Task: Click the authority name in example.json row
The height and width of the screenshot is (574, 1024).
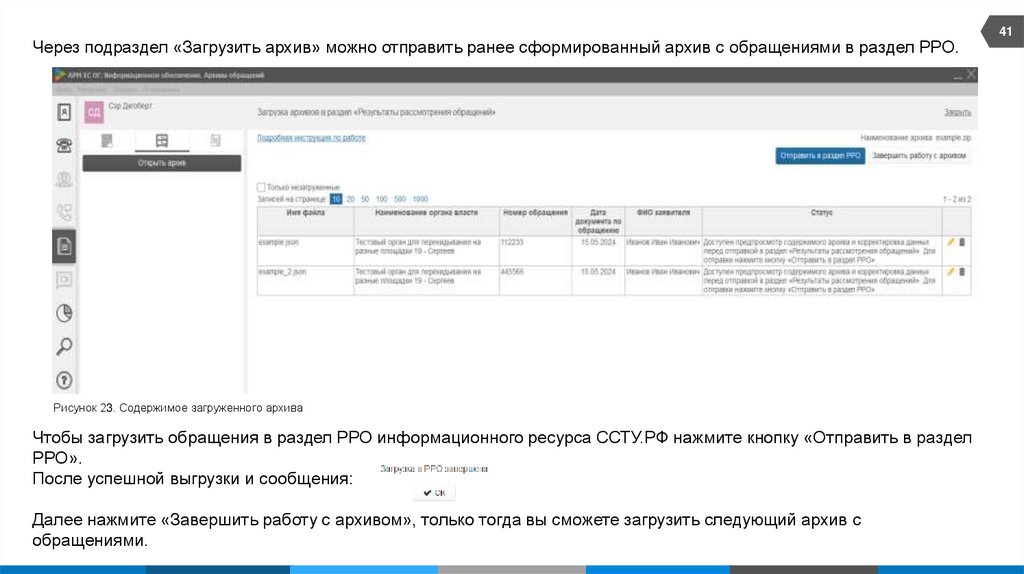Action: [x=418, y=246]
